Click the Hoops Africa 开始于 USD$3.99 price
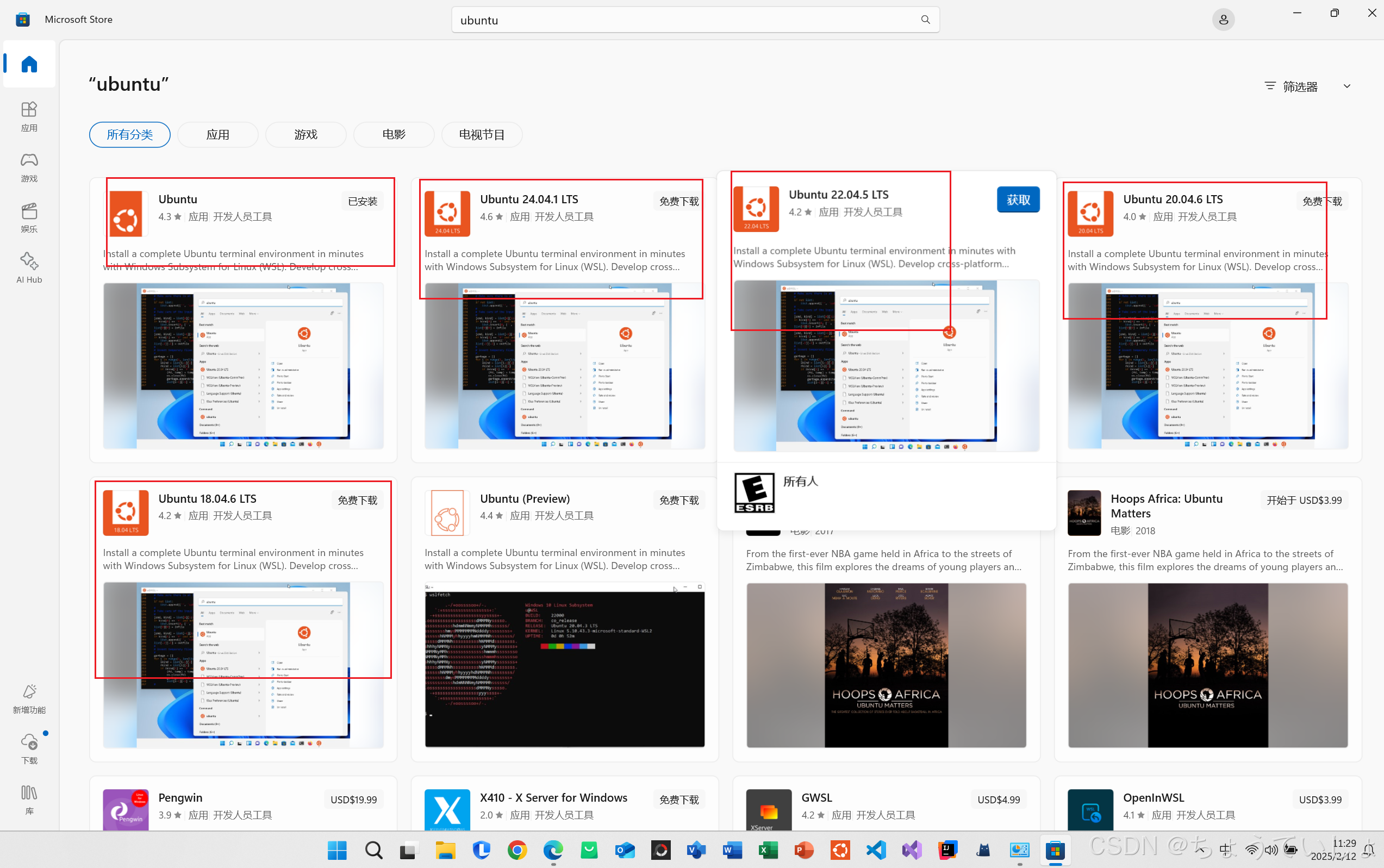The image size is (1384, 868). click(1304, 501)
